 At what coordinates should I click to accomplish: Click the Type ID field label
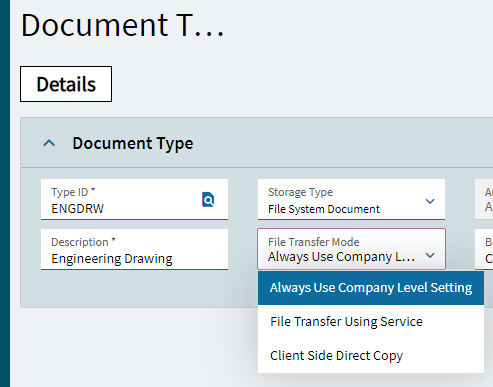73,192
